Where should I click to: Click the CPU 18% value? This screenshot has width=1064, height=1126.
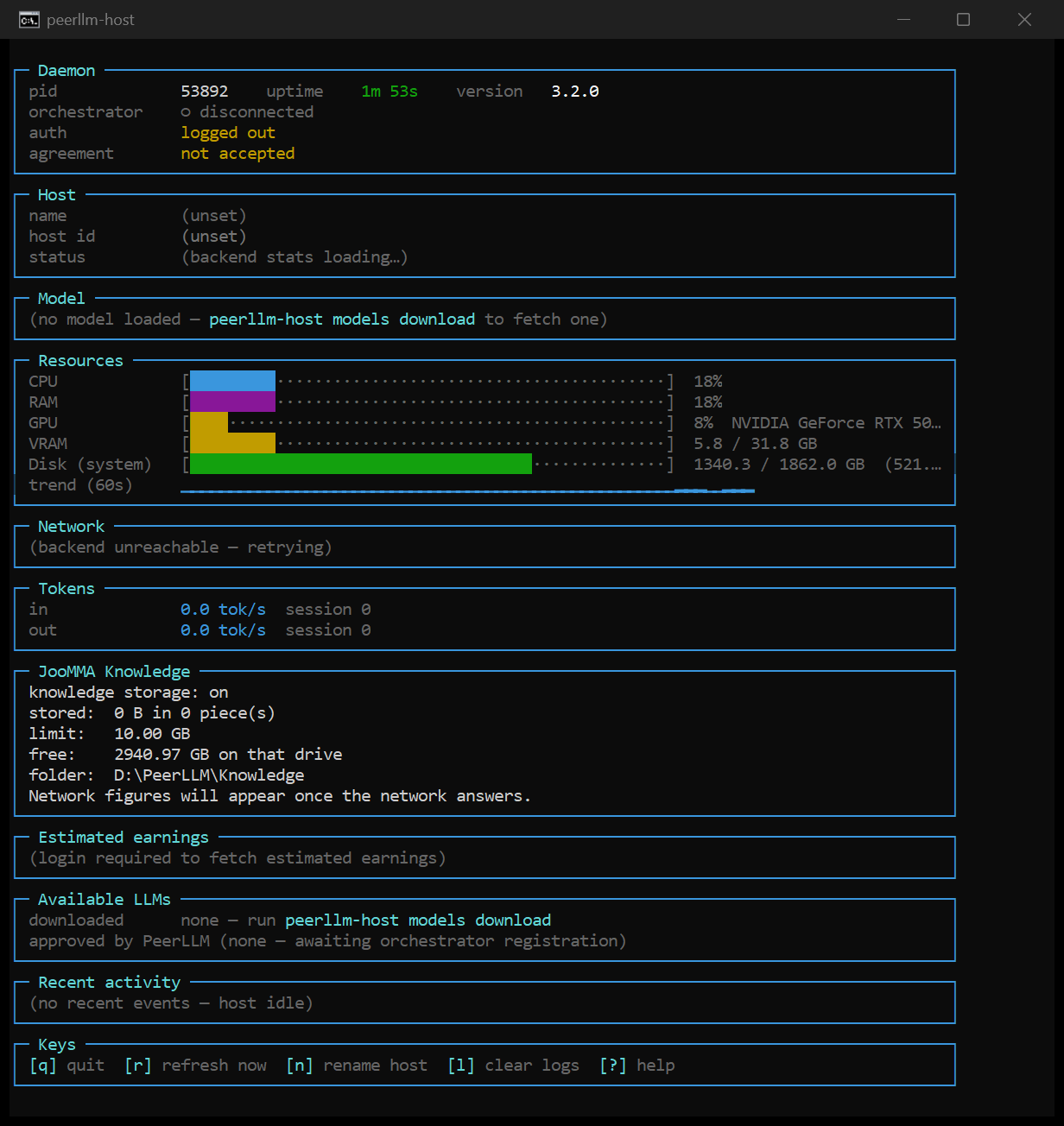[708, 382]
